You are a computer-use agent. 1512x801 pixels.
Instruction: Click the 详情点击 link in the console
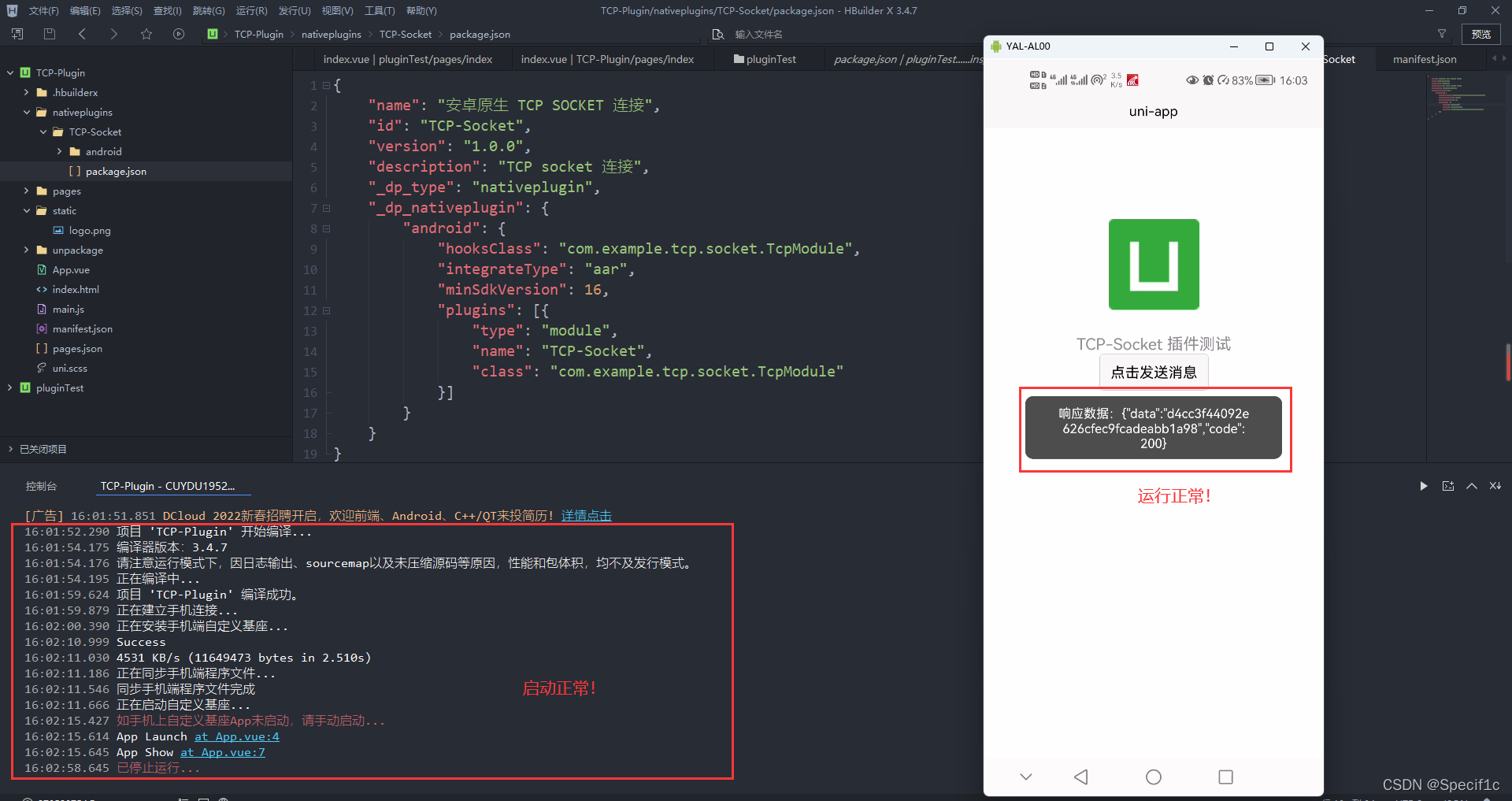coord(586,515)
